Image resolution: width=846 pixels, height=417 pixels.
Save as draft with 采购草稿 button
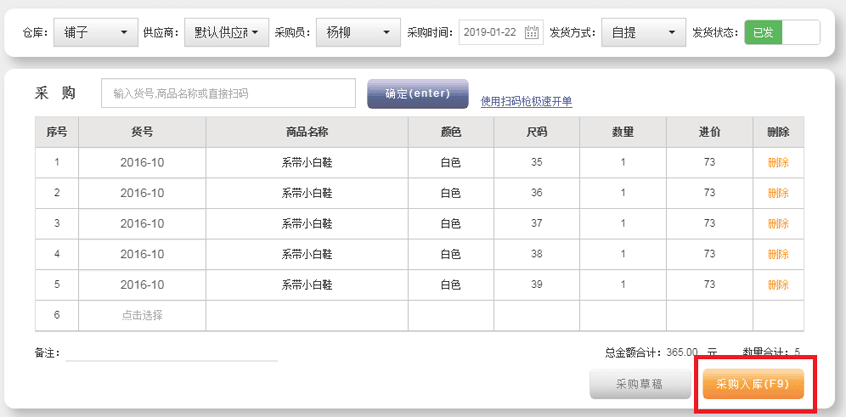pyautogui.click(x=640, y=384)
